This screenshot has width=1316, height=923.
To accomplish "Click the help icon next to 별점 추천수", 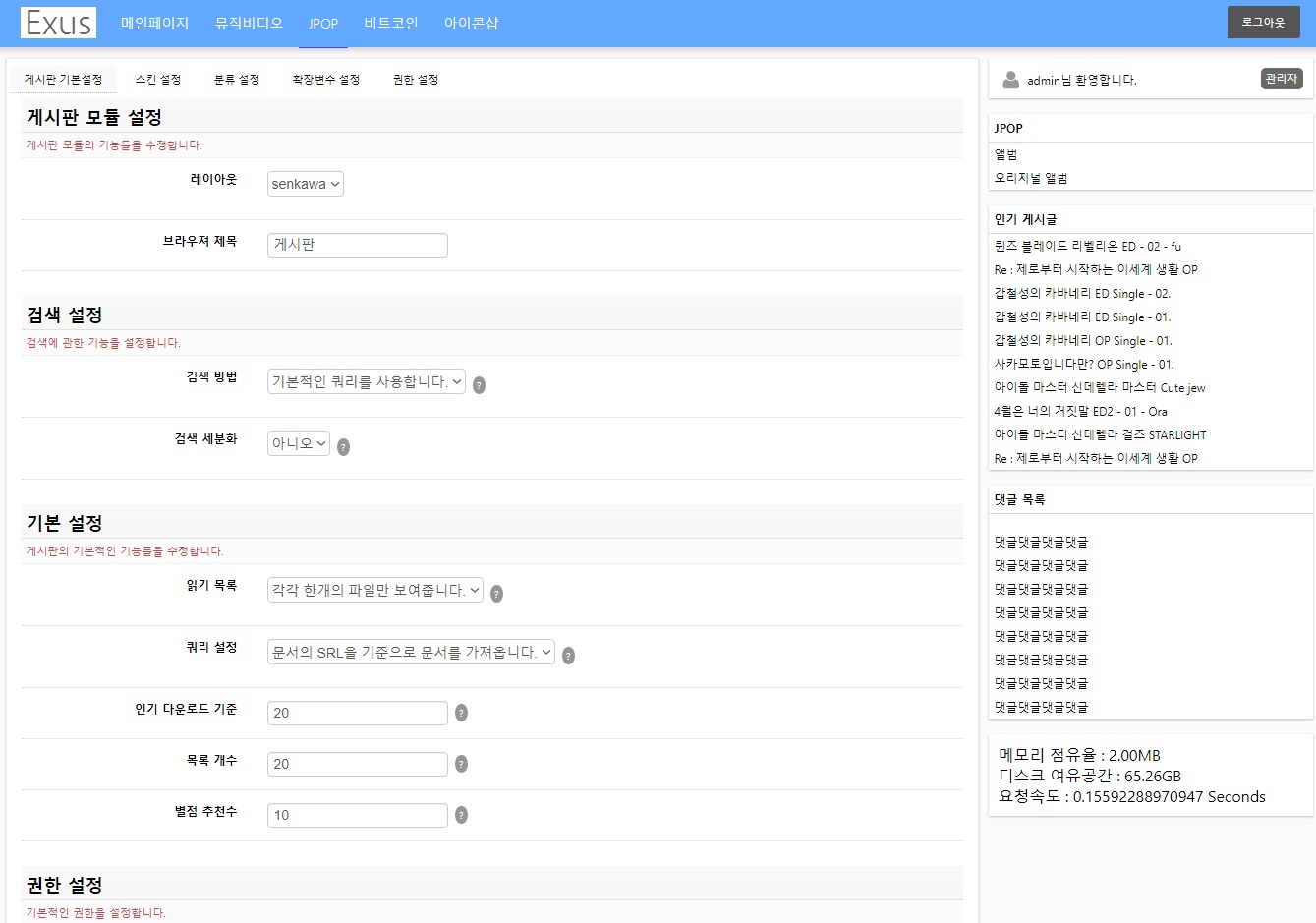I will point(461,815).
